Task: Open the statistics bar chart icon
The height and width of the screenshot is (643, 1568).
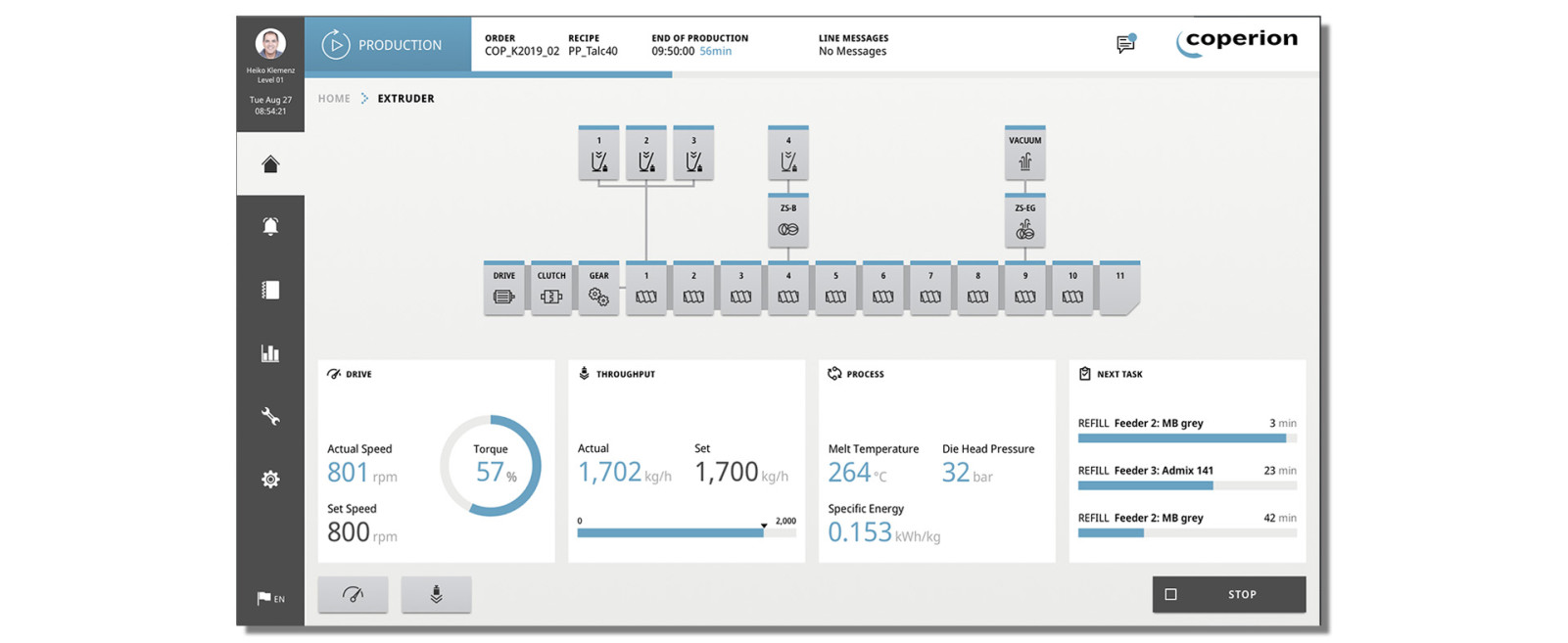Action: click(270, 353)
